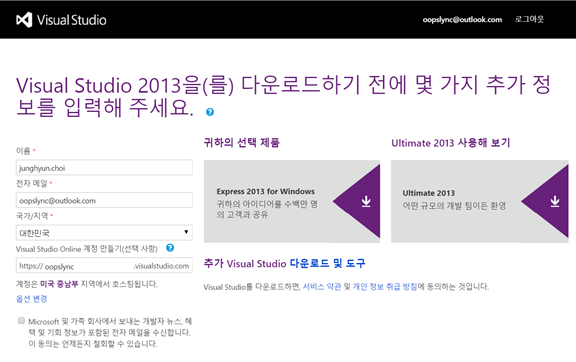Select the Ultimate 2013 card

pos(479,201)
